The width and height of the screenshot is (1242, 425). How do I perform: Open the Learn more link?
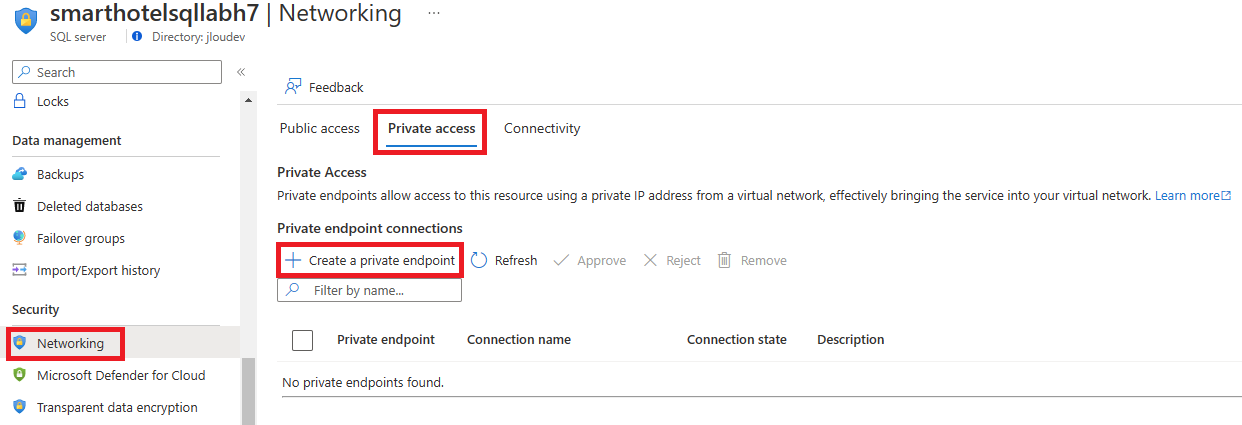pyautogui.click(x=1187, y=195)
